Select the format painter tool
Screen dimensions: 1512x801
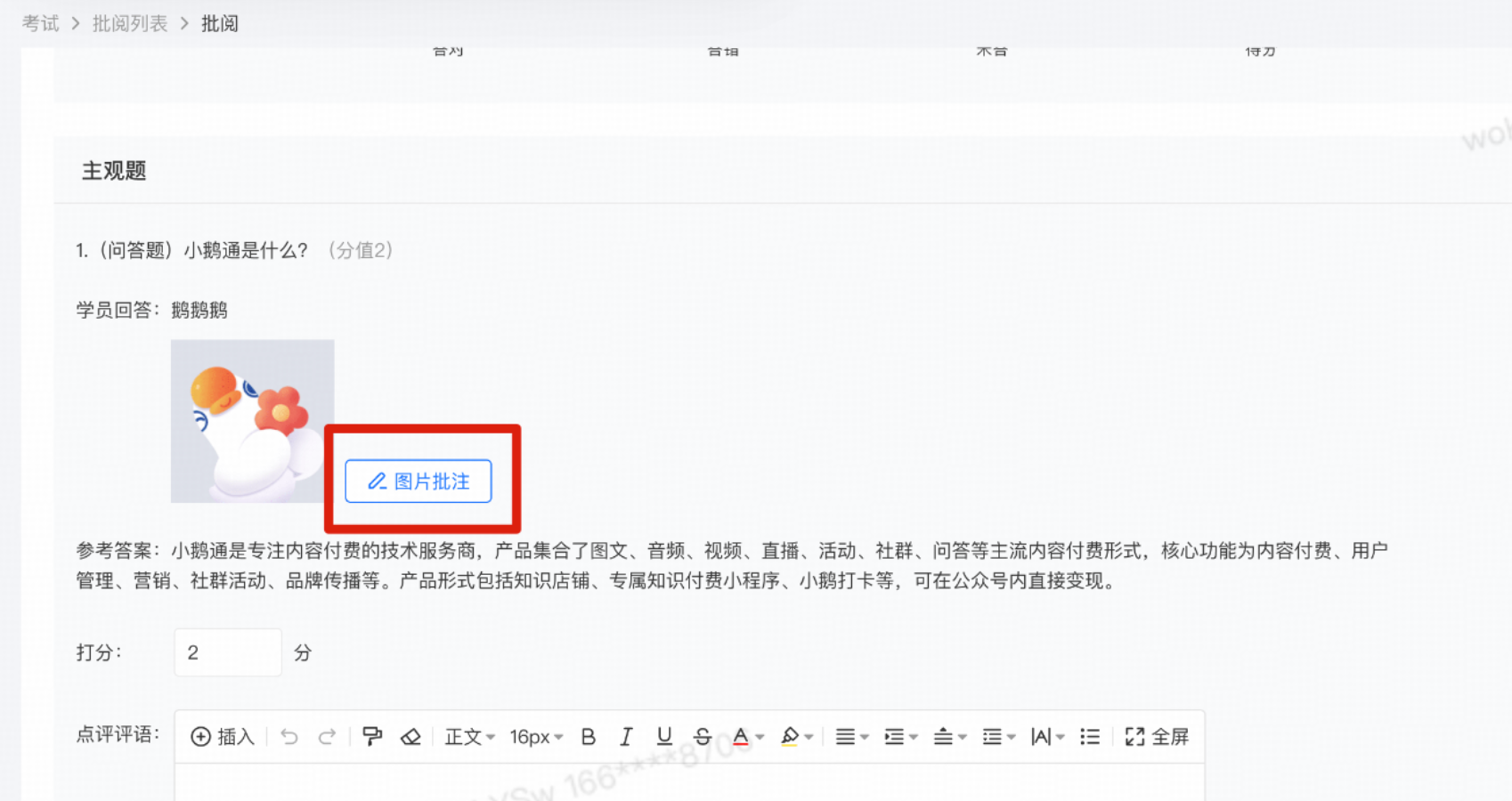coord(371,736)
